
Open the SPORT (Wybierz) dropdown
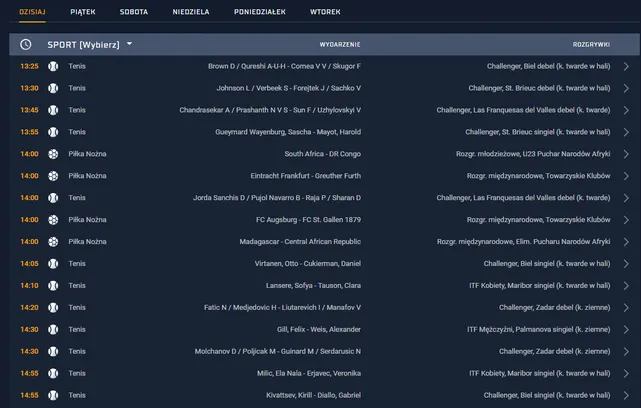pos(90,45)
